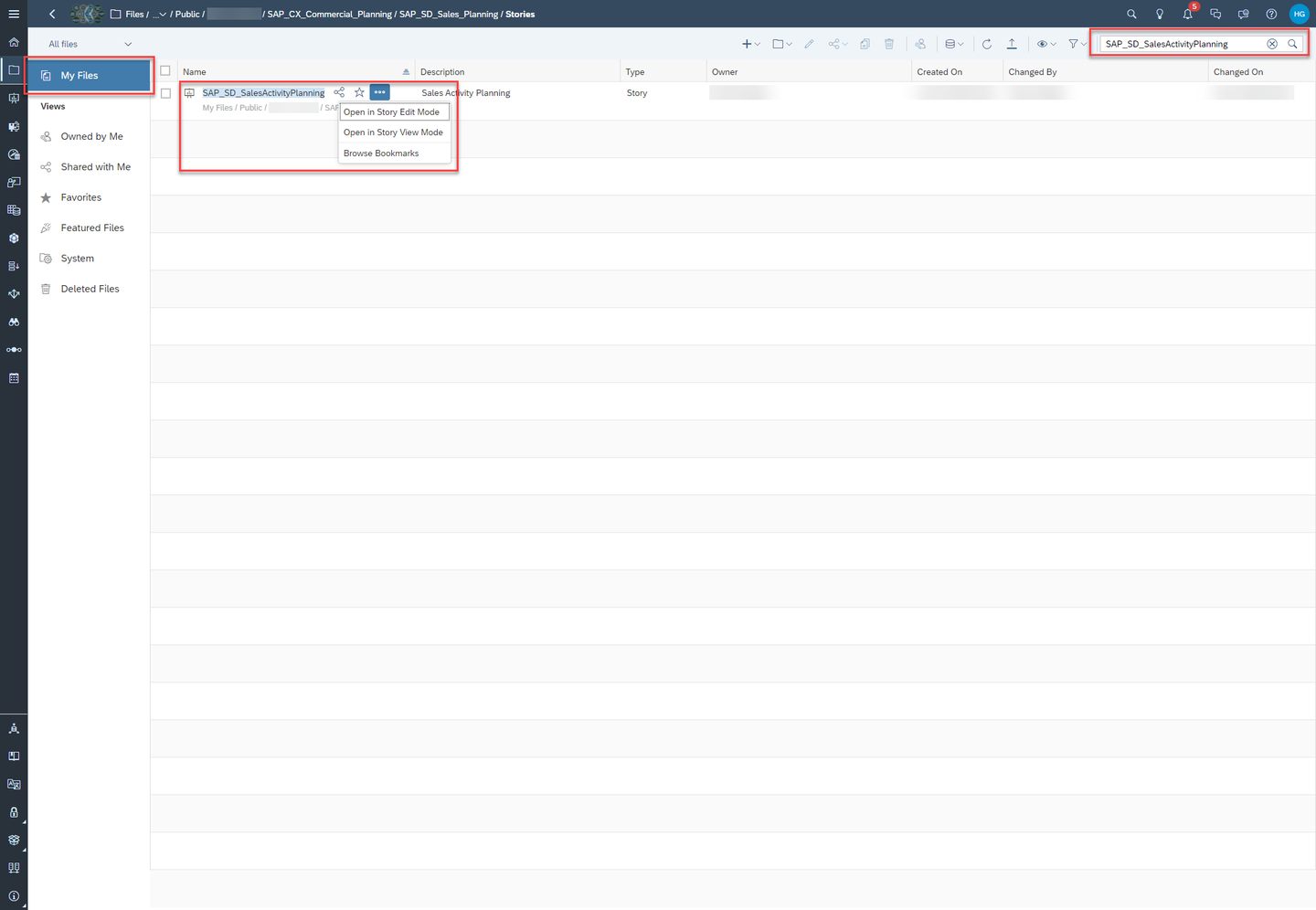Go to SAP_SD_Sales_Planning breadcrumb folder

coord(449,14)
